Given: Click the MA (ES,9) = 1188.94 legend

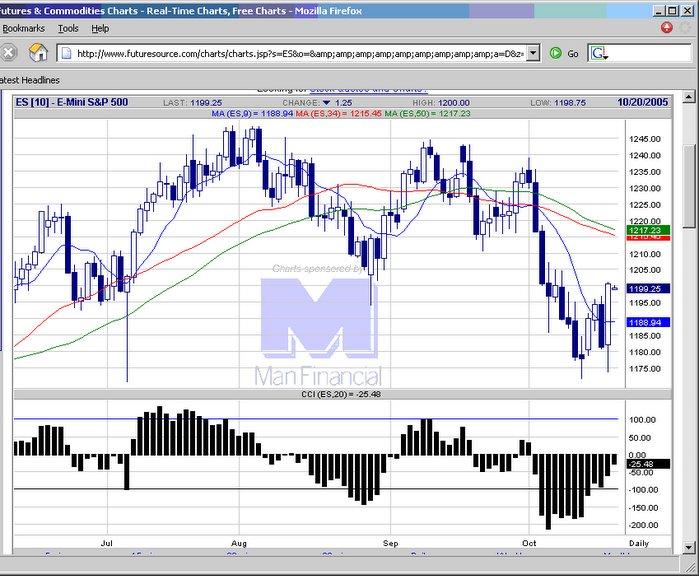Looking at the screenshot, I should (252, 114).
